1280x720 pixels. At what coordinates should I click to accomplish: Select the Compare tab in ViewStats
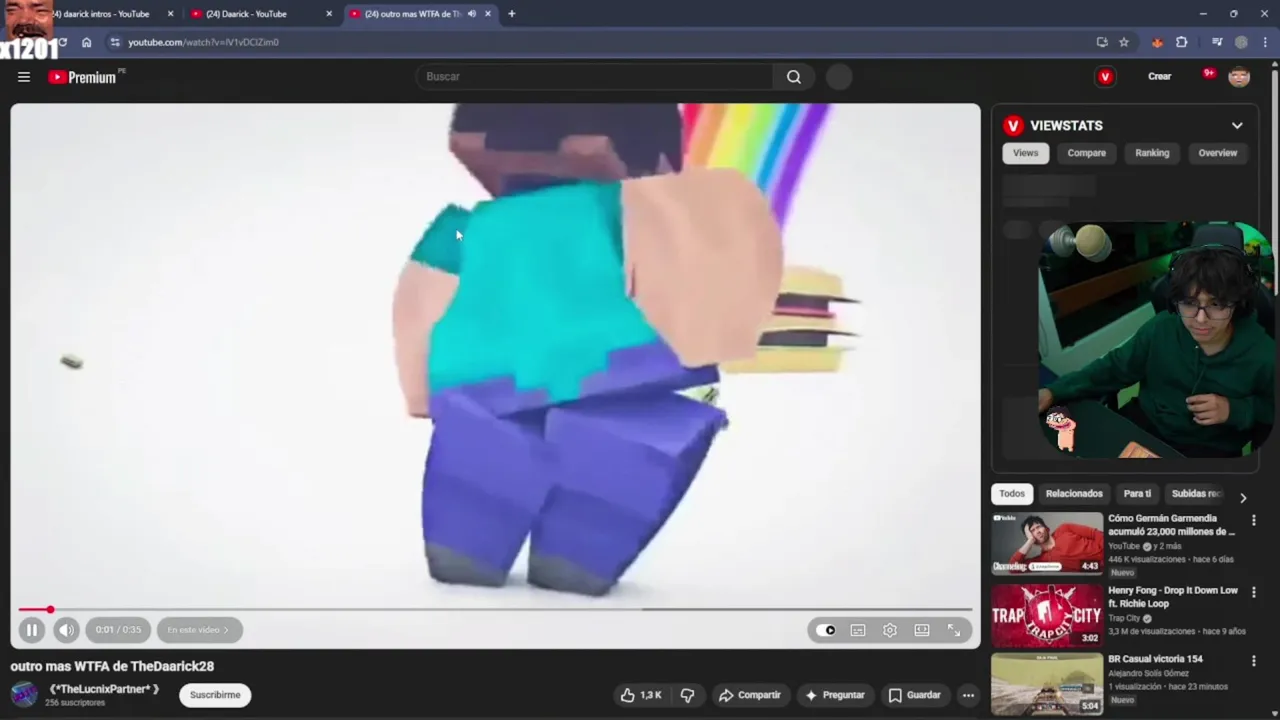click(1086, 153)
